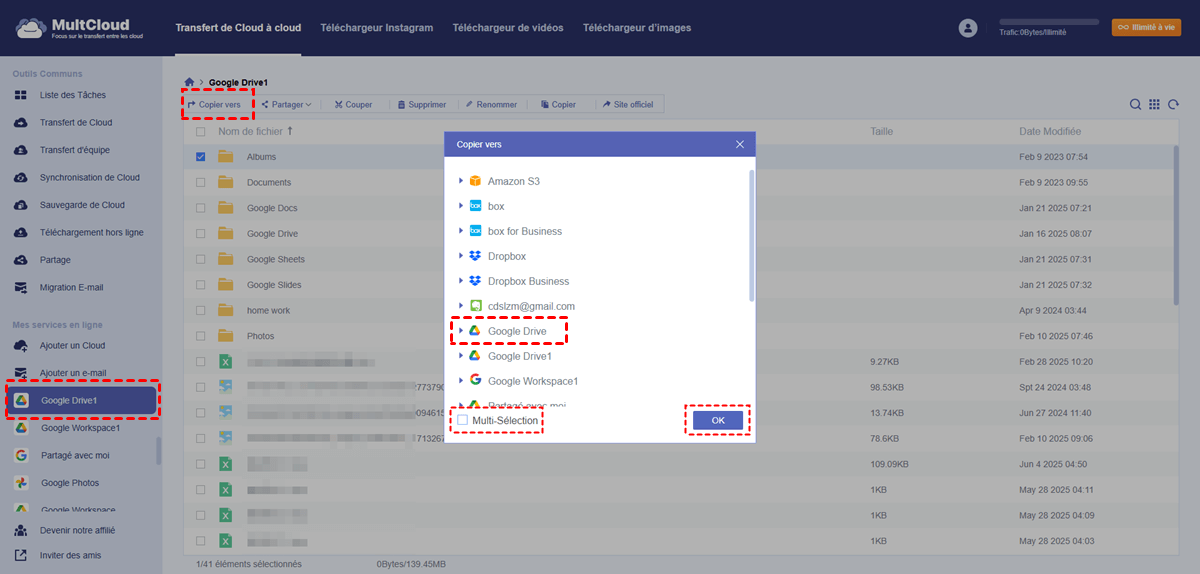Click OK in Copier vers dialog

(718, 421)
